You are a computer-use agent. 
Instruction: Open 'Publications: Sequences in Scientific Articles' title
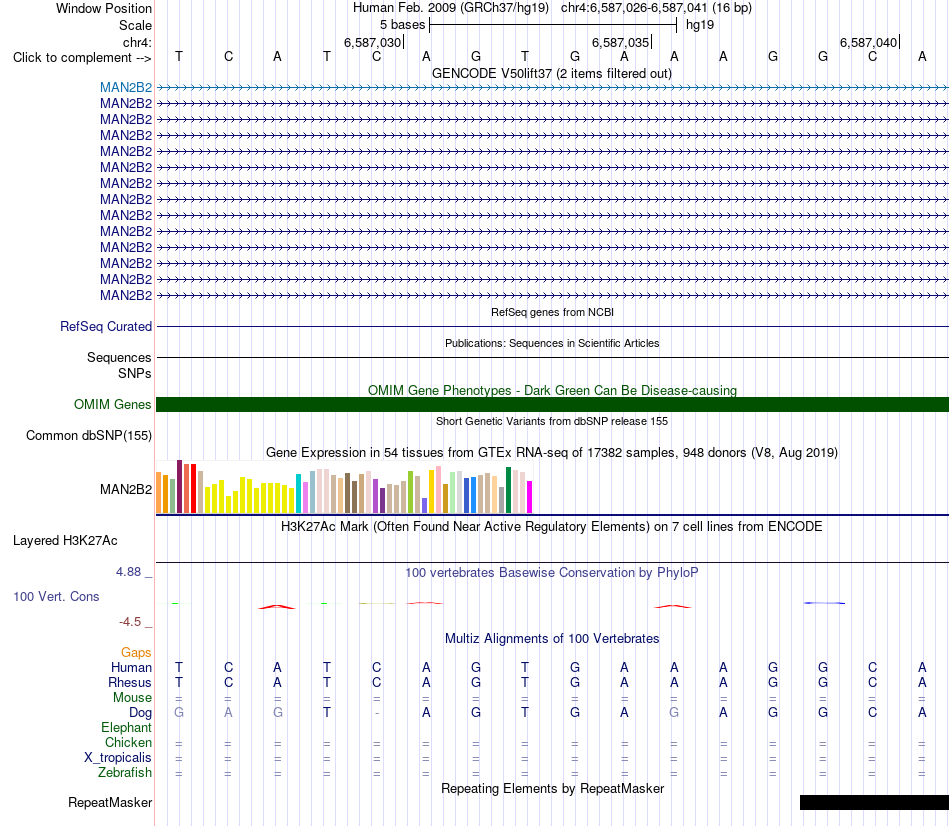point(552,343)
